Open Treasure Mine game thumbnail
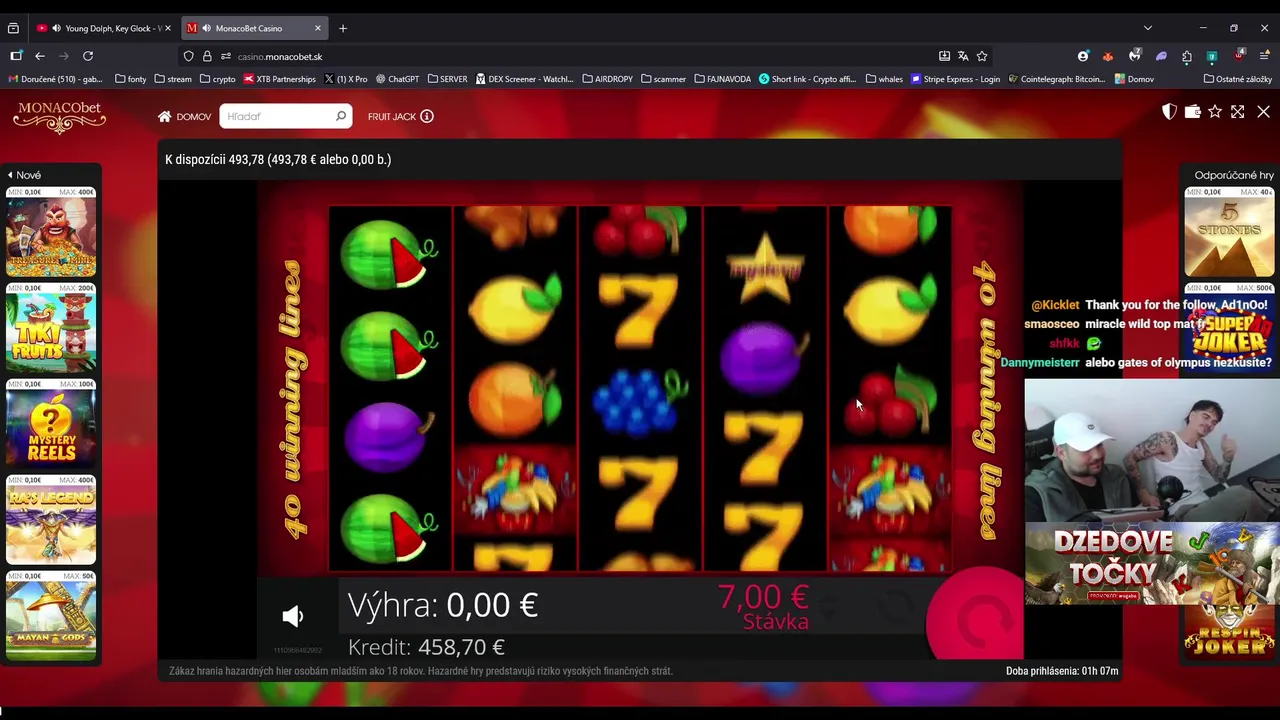 [x=51, y=232]
